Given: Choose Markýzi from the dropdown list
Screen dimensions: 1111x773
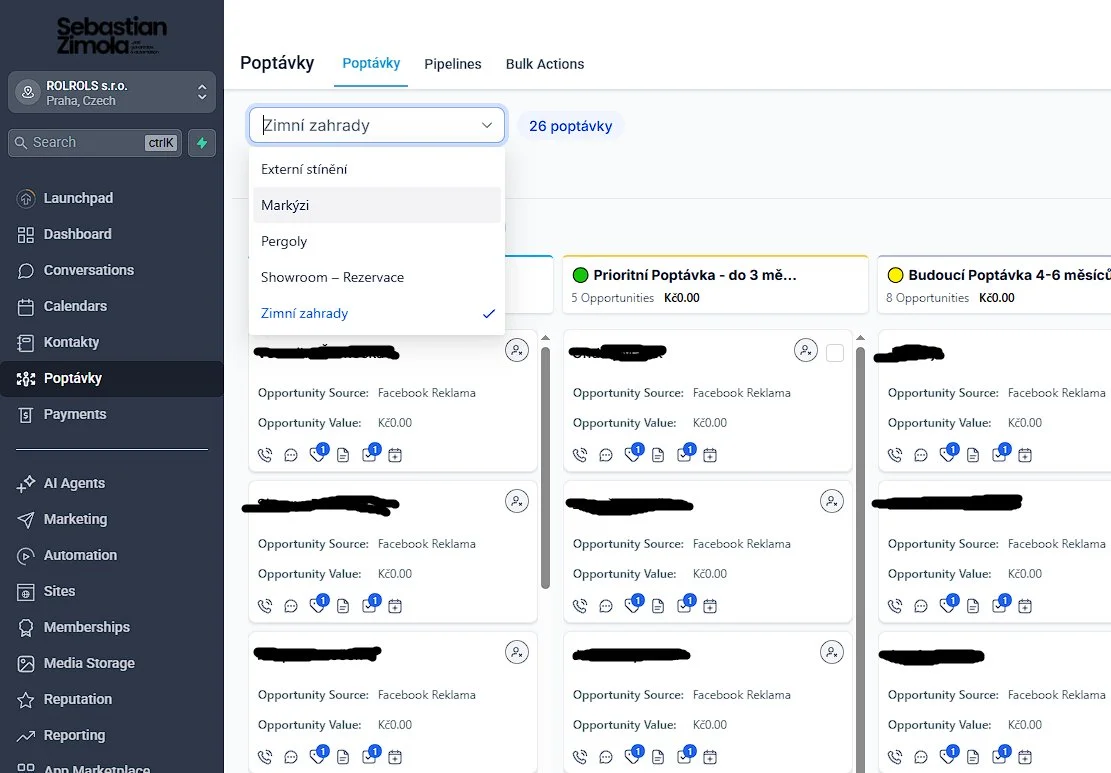Looking at the screenshot, I should [376, 205].
